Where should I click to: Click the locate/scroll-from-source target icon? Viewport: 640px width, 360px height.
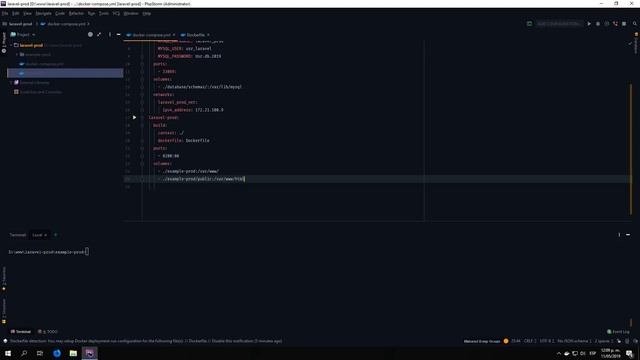coord(90,35)
